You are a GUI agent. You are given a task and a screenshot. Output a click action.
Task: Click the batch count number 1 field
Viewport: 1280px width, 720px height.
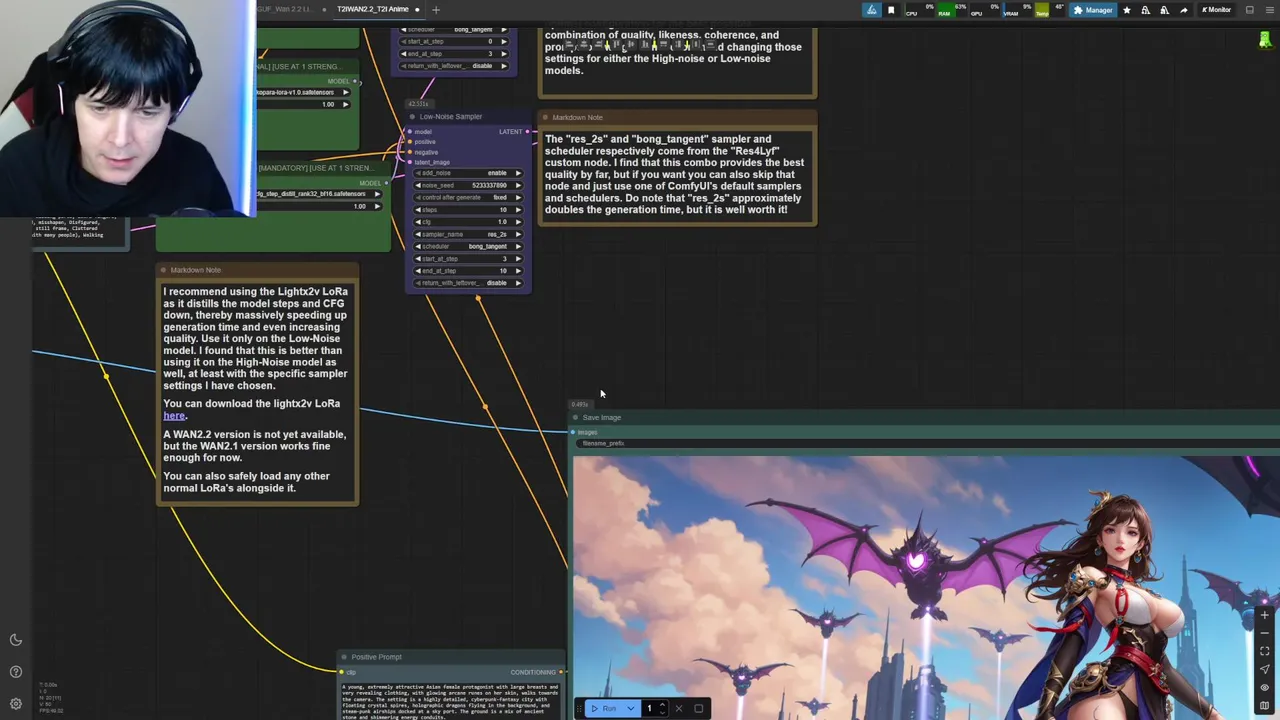coord(648,708)
